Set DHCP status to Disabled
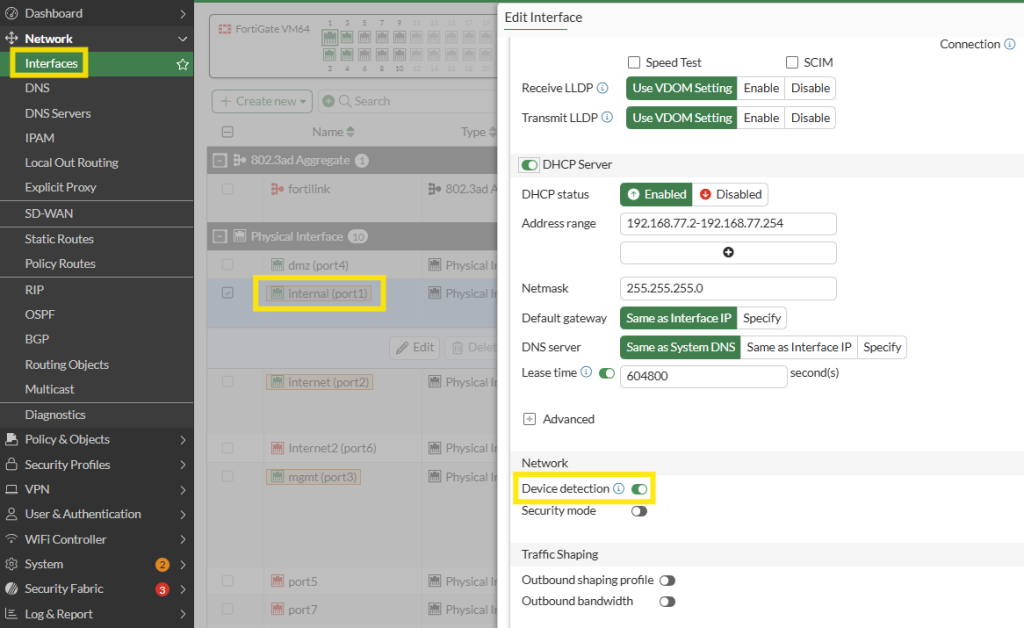The width and height of the screenshot is (1024, 628). tap(731, 194)
